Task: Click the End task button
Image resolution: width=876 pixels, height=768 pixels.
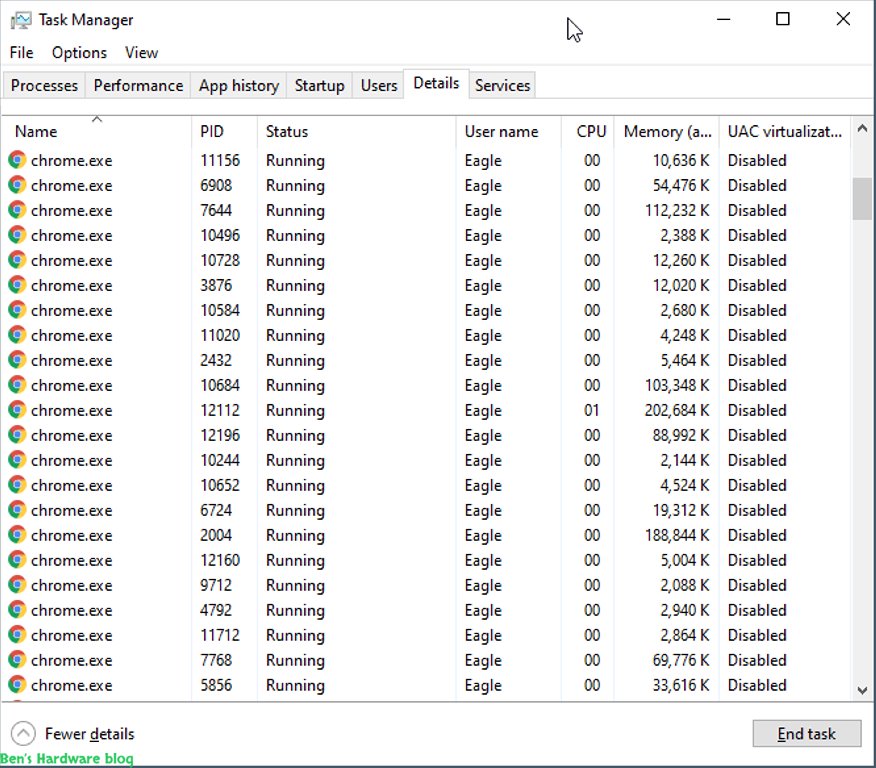Action: click(806, 733)
